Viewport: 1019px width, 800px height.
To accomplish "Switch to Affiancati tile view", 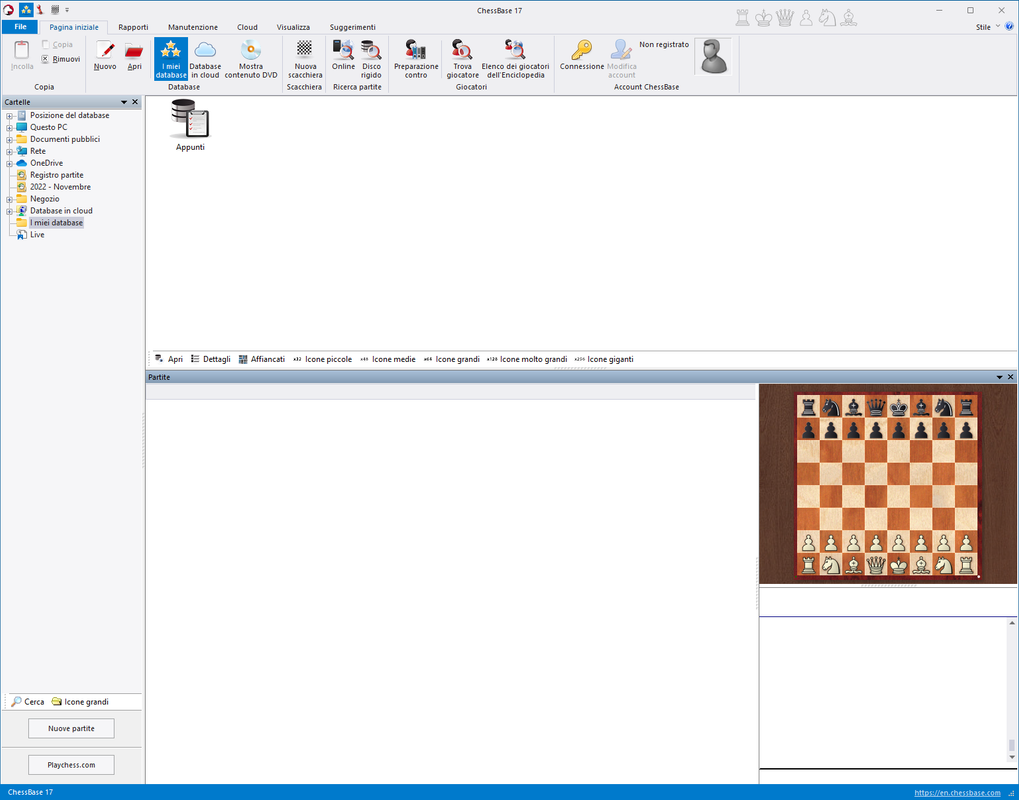I will tap(261, 359).
